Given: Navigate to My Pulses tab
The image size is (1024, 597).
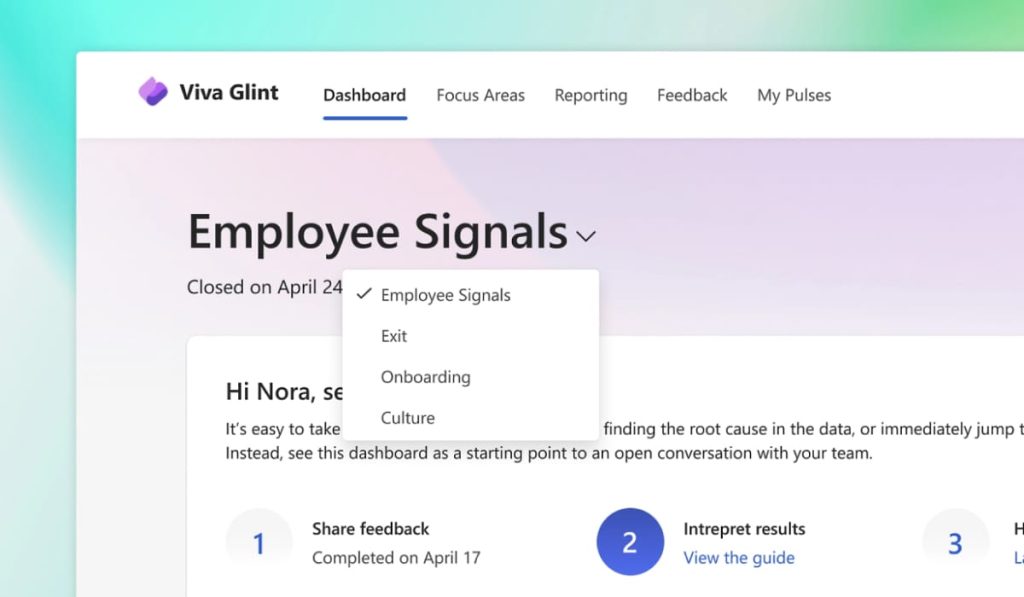Looking at the screenshot, I should point(793,95).
